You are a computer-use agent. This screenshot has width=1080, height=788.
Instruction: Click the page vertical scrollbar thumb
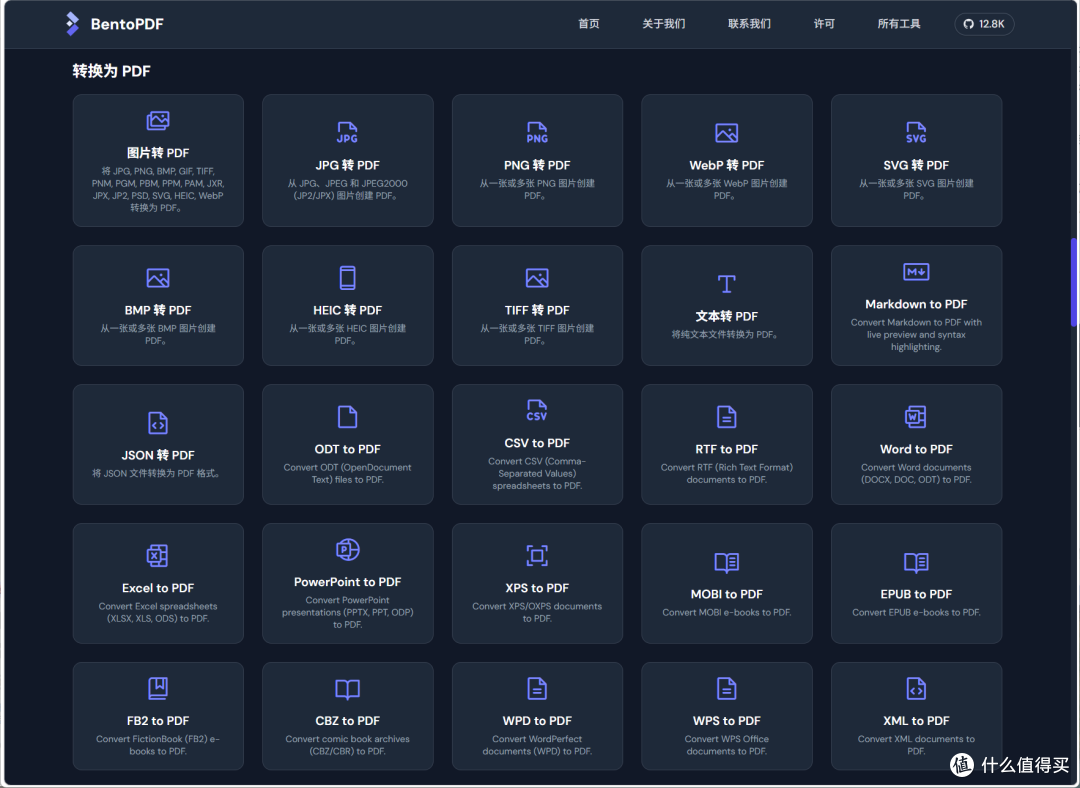point(1074,282)
